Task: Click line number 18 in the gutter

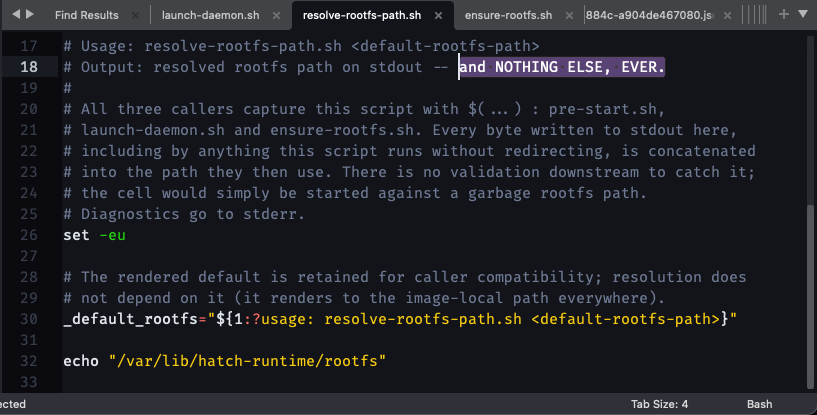Action: pyautogui.click(x=29, y=67)
